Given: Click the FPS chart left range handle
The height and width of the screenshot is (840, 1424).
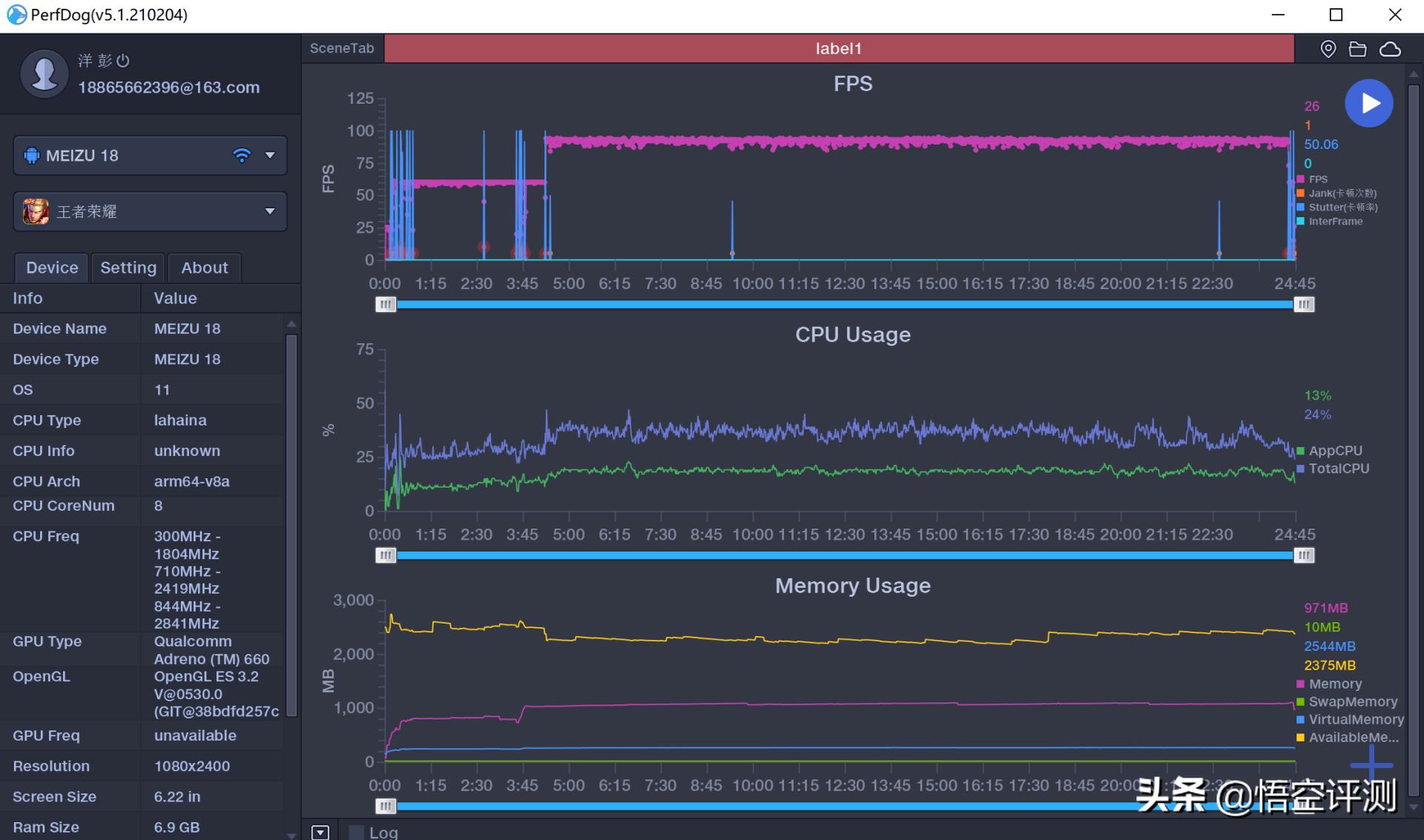Looking at the screenshot, I should [386, 305].
